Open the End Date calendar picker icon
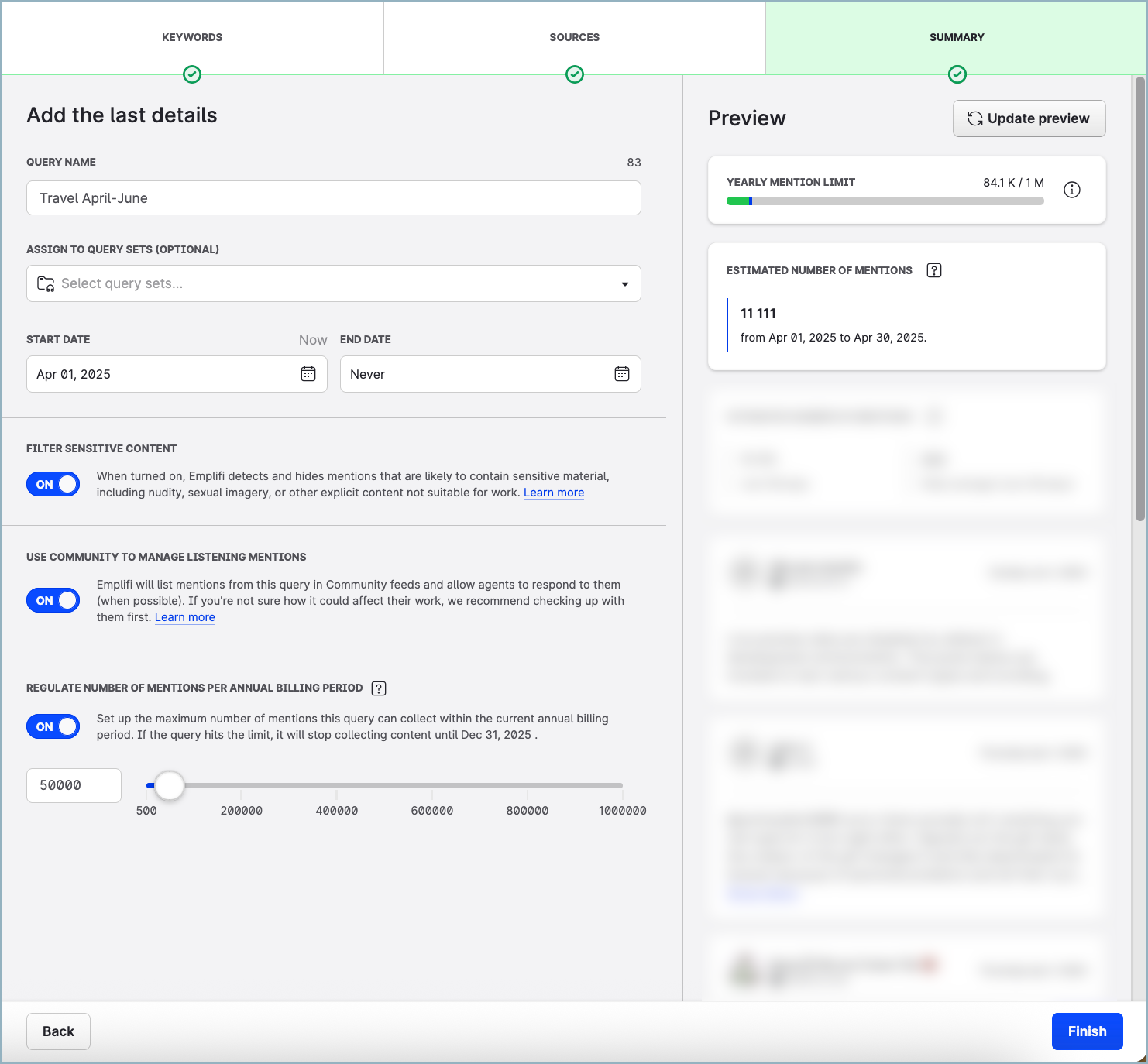This screenshot has height=1064, width=1148. click(622, 374)
